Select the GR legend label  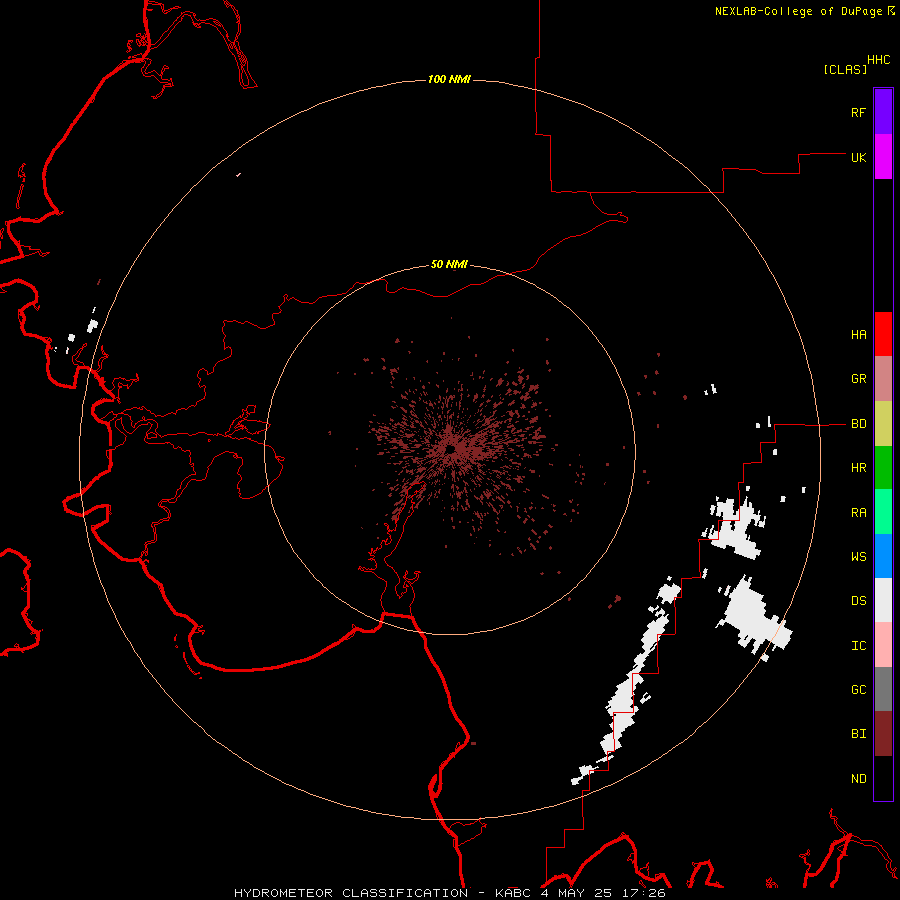point(858,379)
